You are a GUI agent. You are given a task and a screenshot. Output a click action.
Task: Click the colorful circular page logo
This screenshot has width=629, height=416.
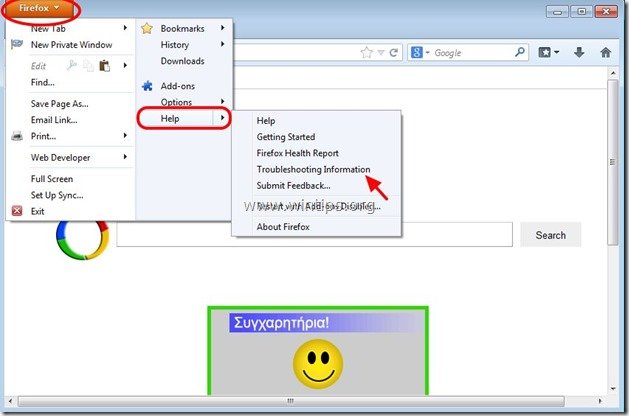(82, 240)
